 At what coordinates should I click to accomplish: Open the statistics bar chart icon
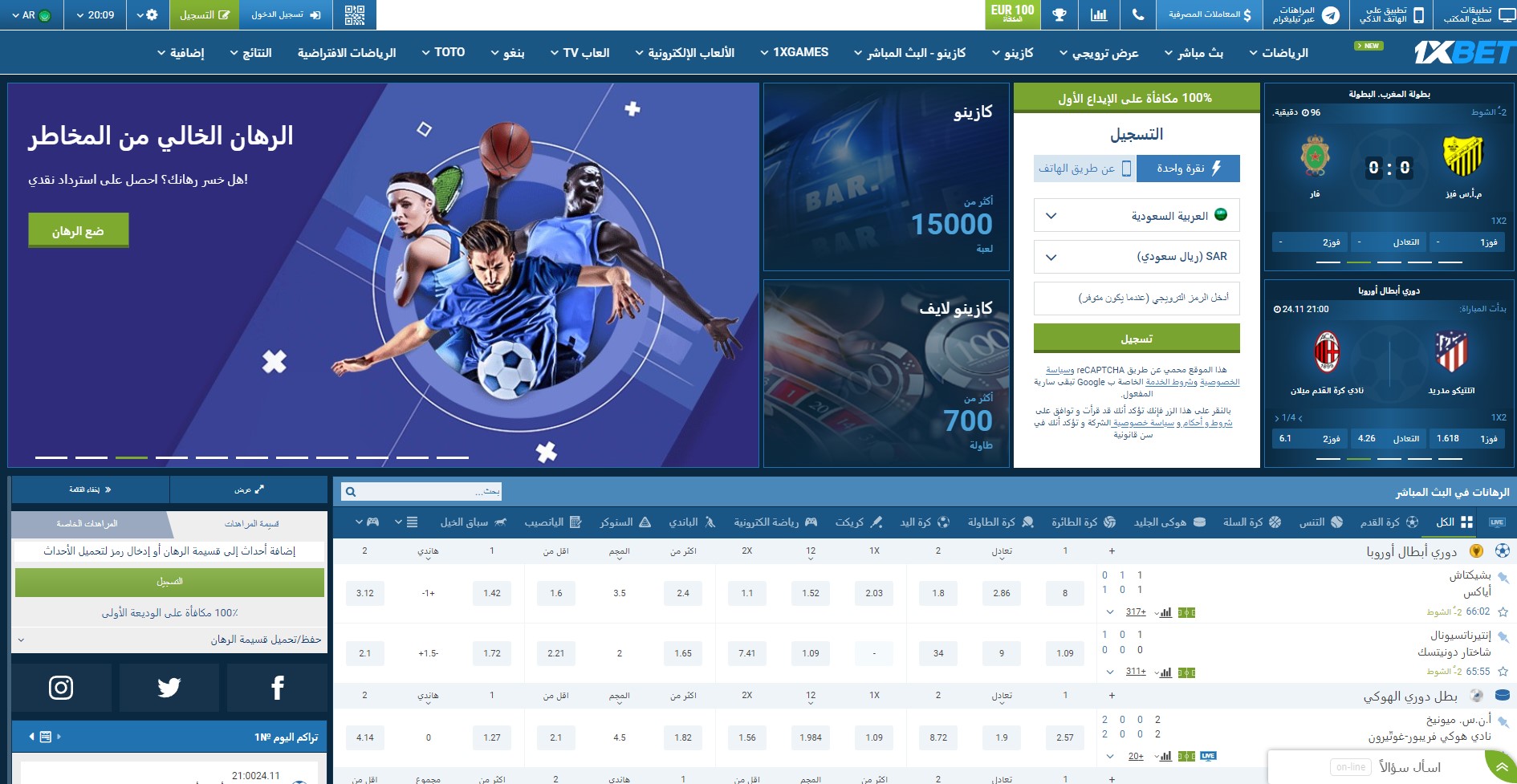tap(1099, 14)
